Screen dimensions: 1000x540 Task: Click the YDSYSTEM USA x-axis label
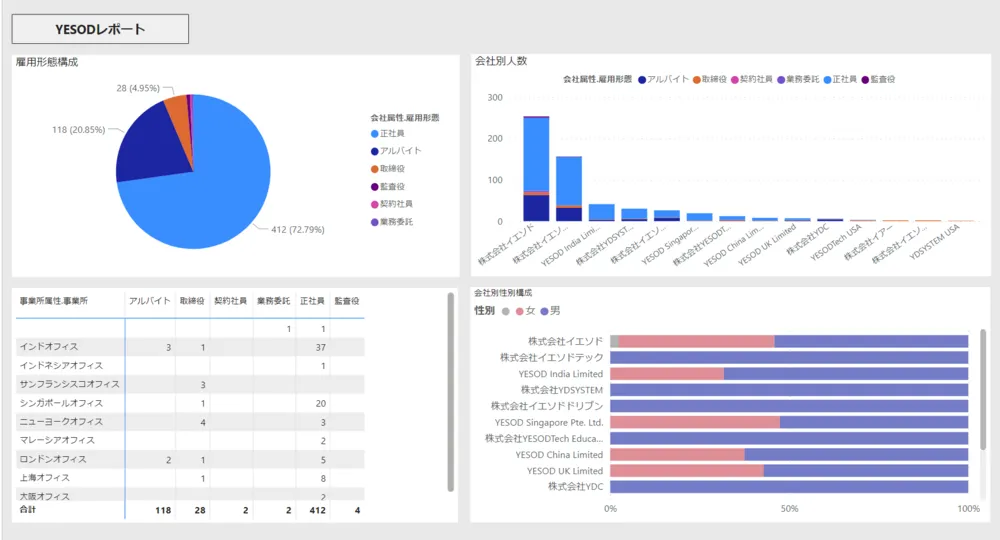(x=934, y=242)
